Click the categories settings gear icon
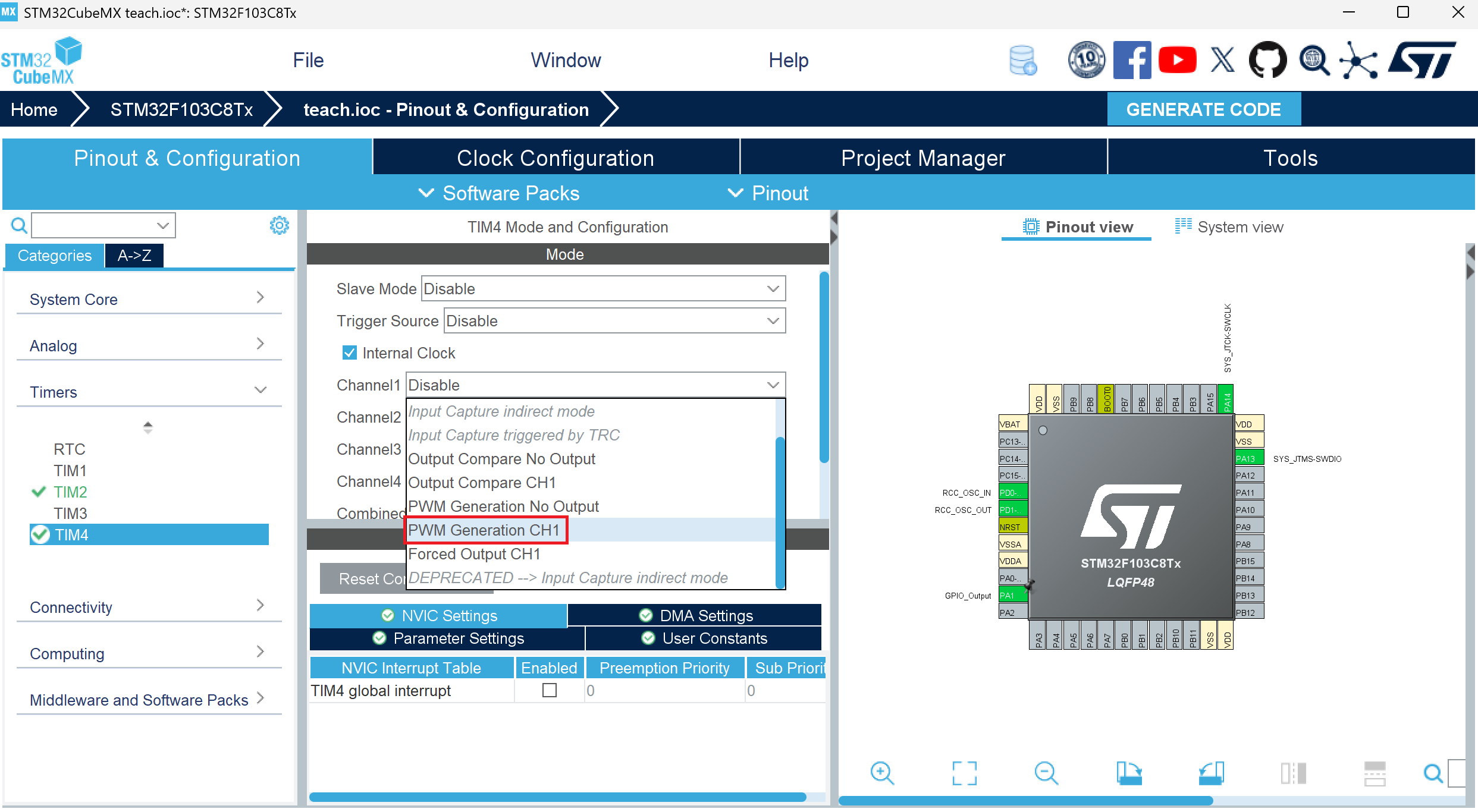The width and height of the screenshot is (1478, 812). 279,225
